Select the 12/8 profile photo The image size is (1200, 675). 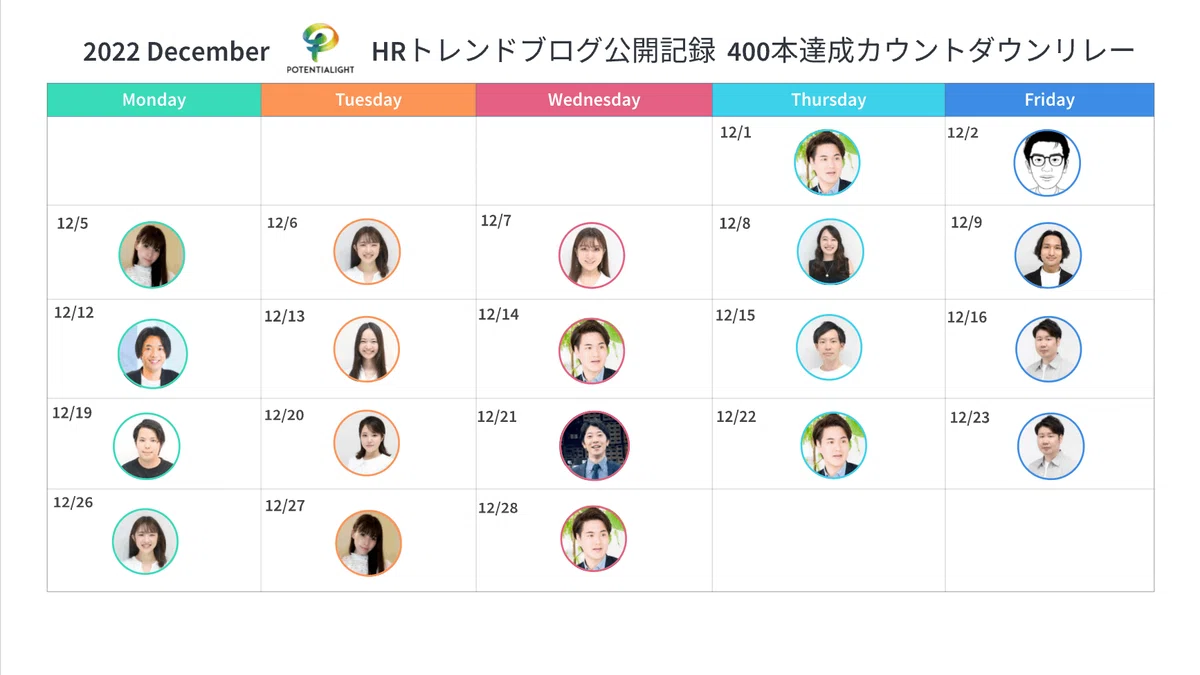pos(830,251)
